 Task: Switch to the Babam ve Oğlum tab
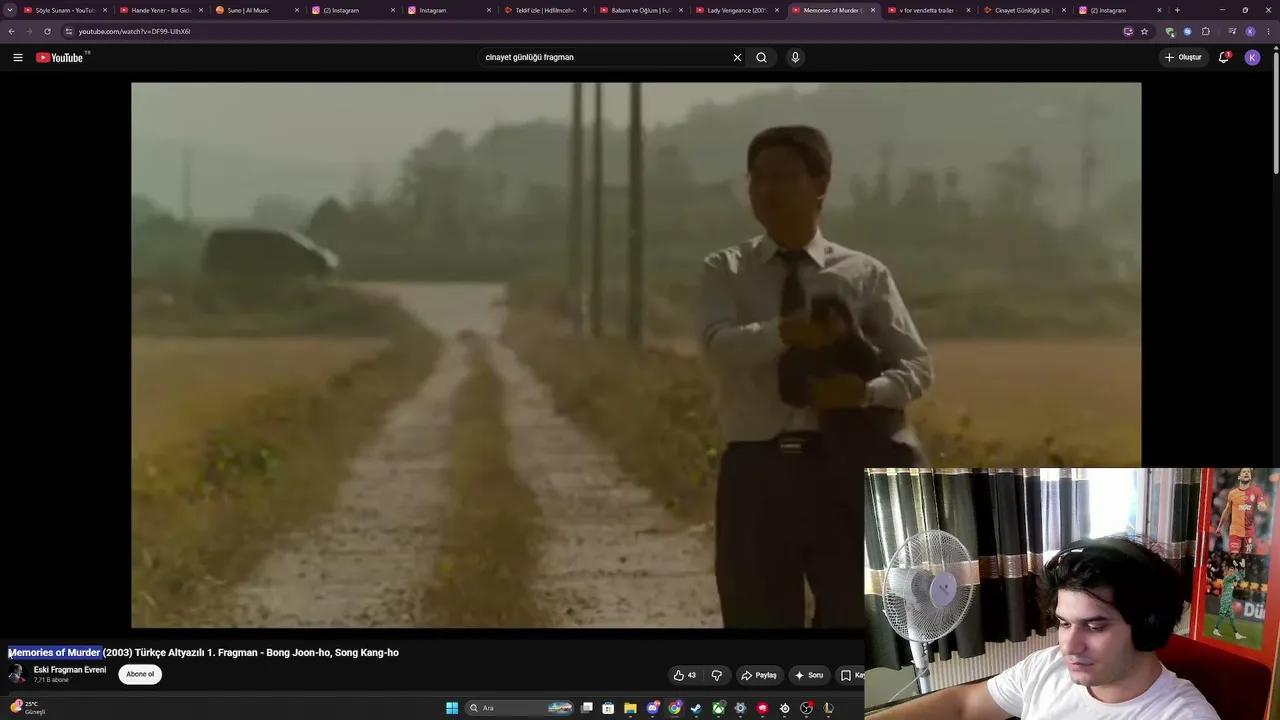click(640, 10)
